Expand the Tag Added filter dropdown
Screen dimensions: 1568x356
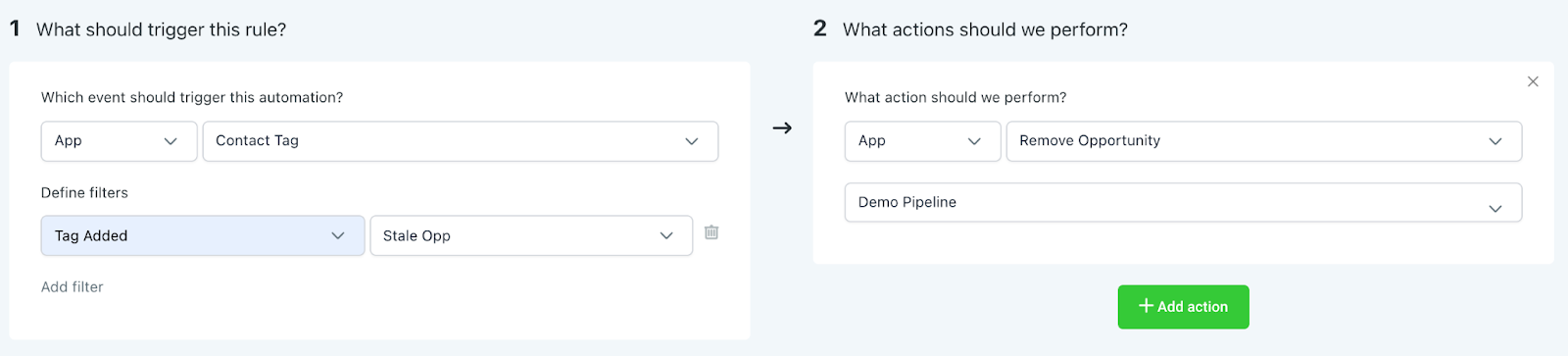(203, 235)
